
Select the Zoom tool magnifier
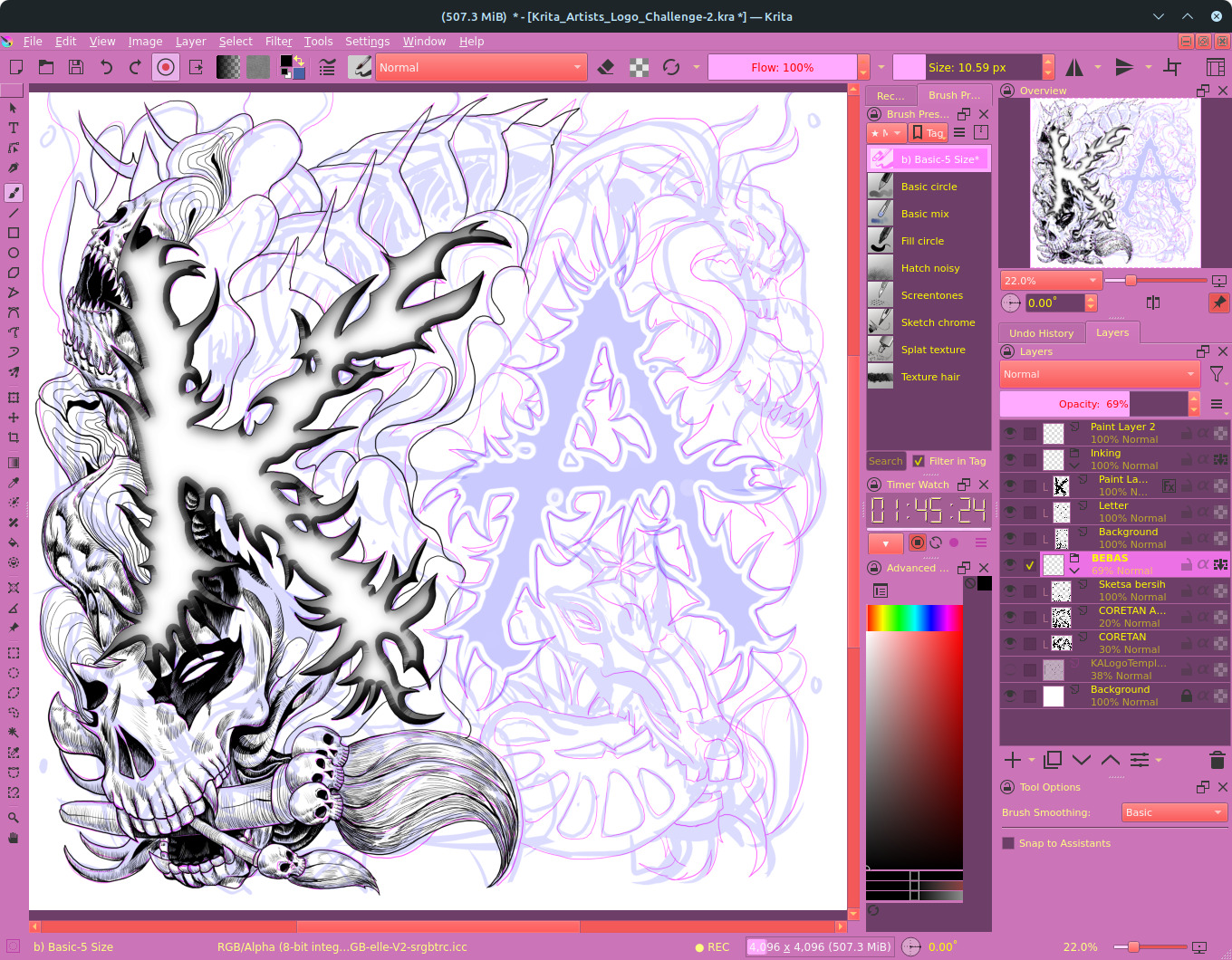point(14,818)
